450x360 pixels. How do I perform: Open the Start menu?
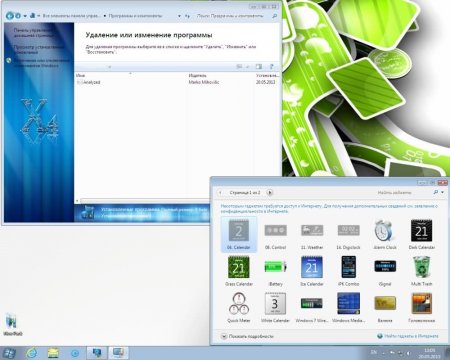pos(9,353)
